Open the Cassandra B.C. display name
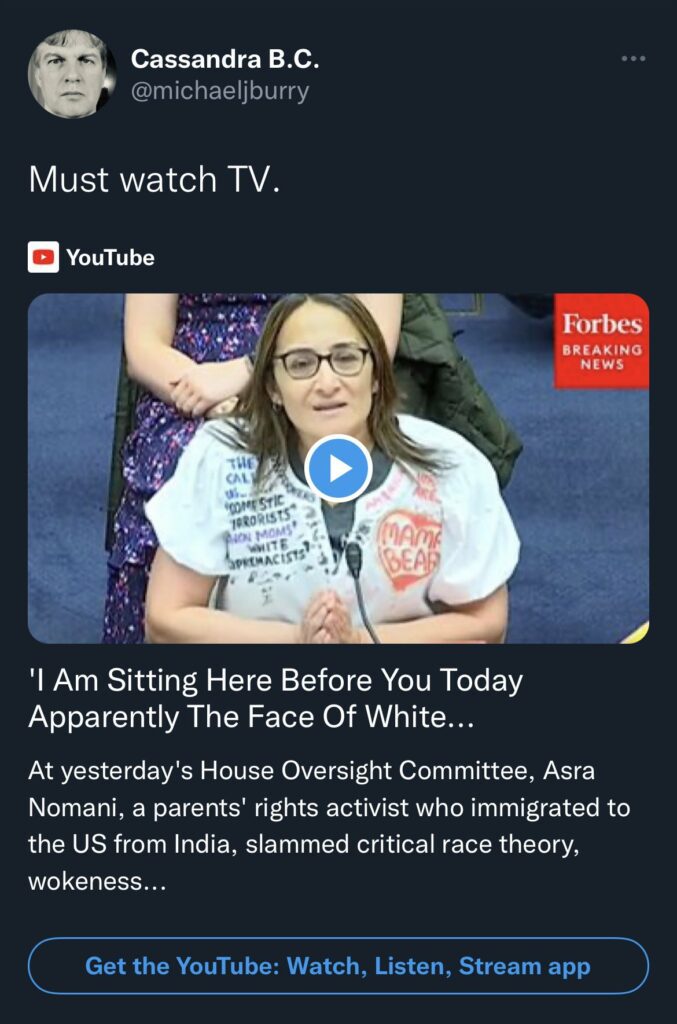 225,59
